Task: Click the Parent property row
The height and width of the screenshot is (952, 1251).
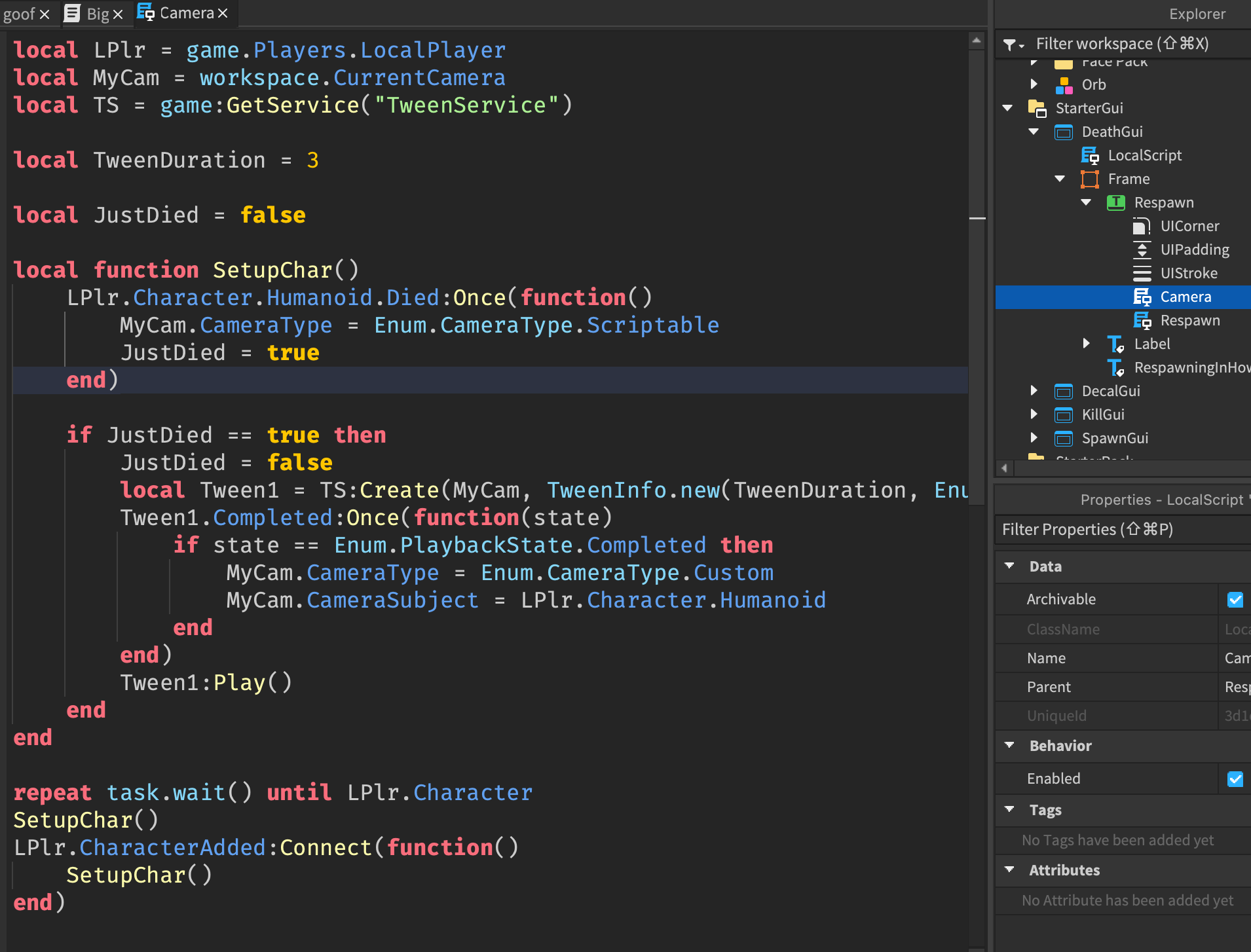Action: point(1123,687)
